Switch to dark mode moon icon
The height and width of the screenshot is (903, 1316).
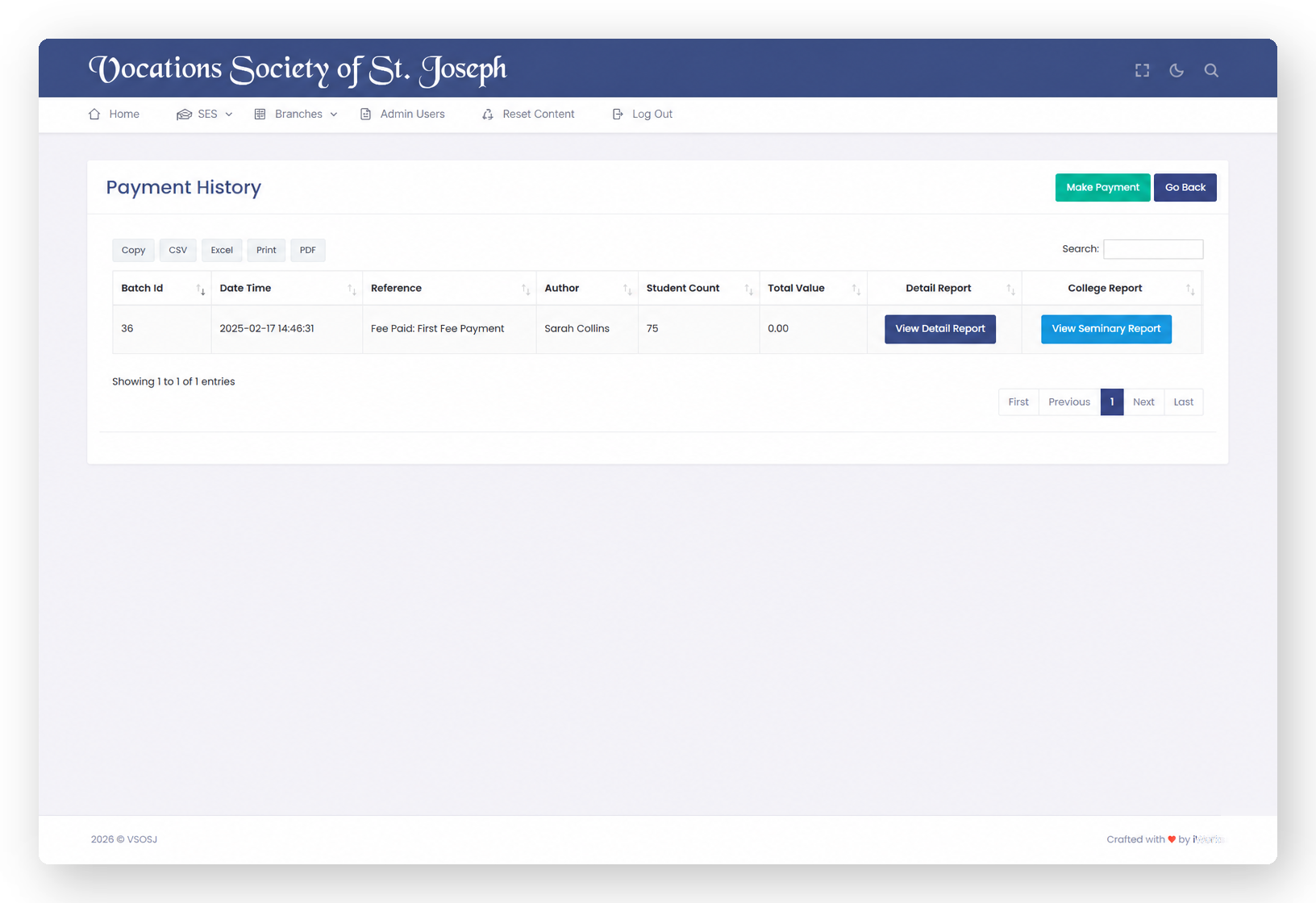tap(1176, 70)
